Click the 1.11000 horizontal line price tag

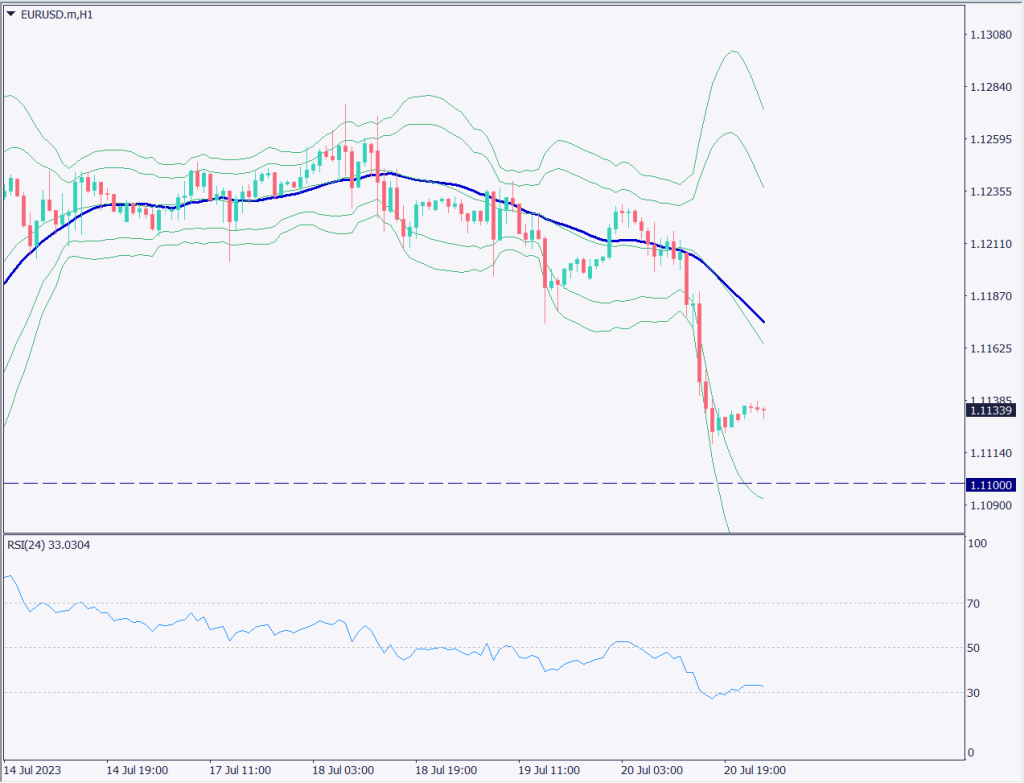point(990,484)
